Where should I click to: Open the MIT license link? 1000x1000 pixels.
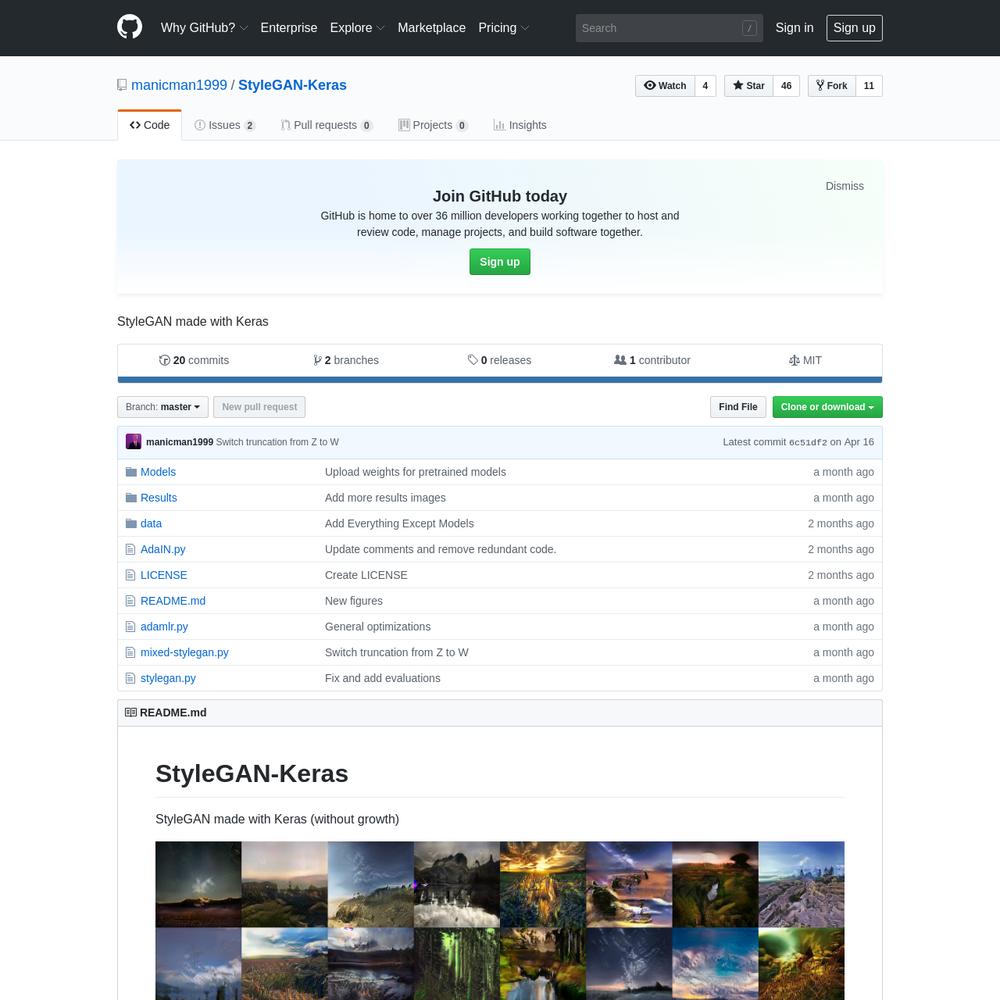coord(805,360)
